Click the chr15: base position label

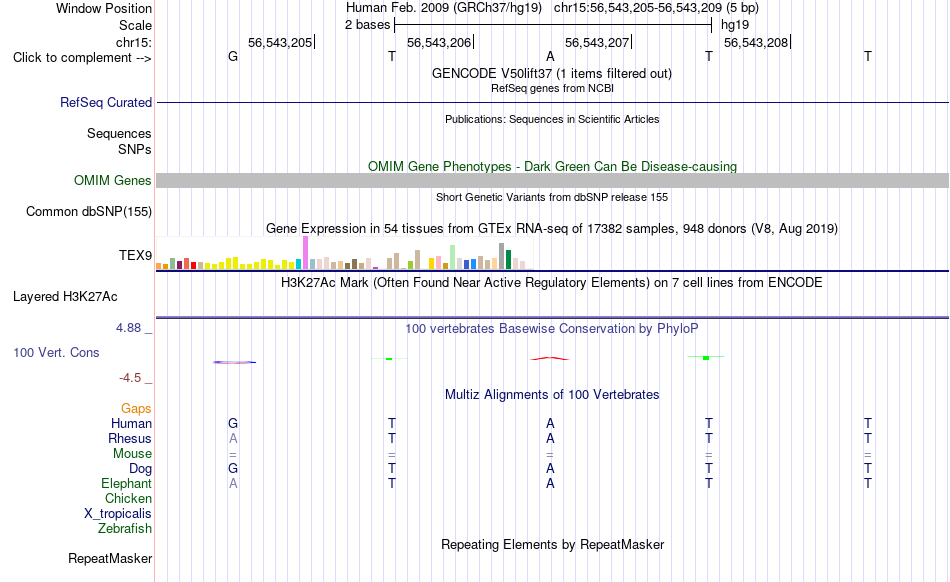[x=133, y=42]
